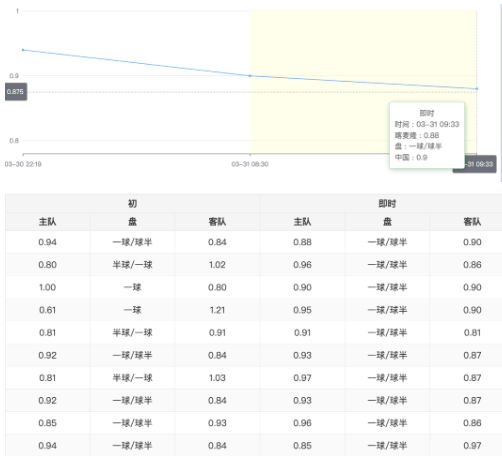The image size is (502, 456).
Task: Click the live away odds cell 0.97
Action: [x=472, y=446]
